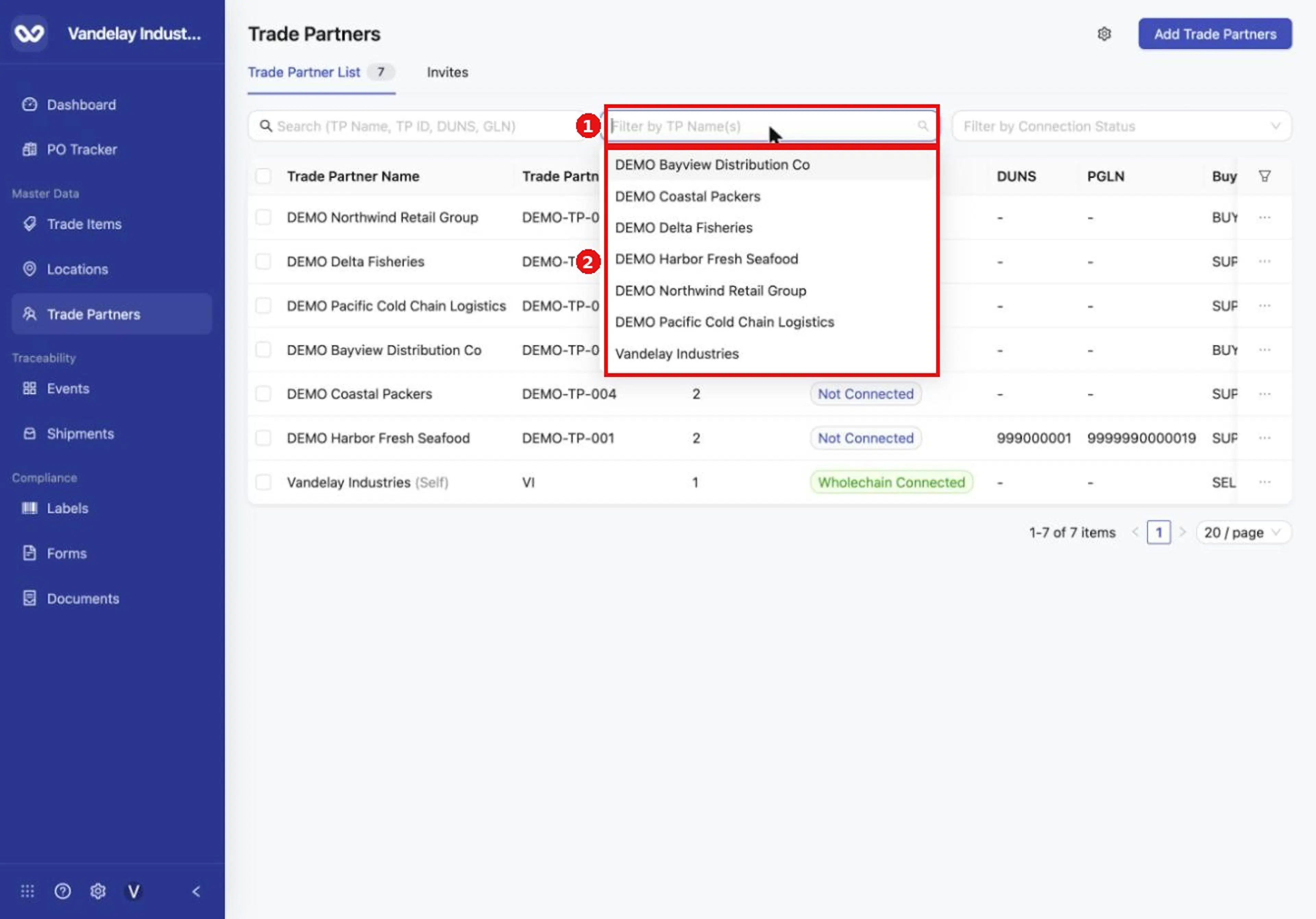Open the V user avatar menu
The height and width of the screenshot is (919, 1316).
point(134,891)
